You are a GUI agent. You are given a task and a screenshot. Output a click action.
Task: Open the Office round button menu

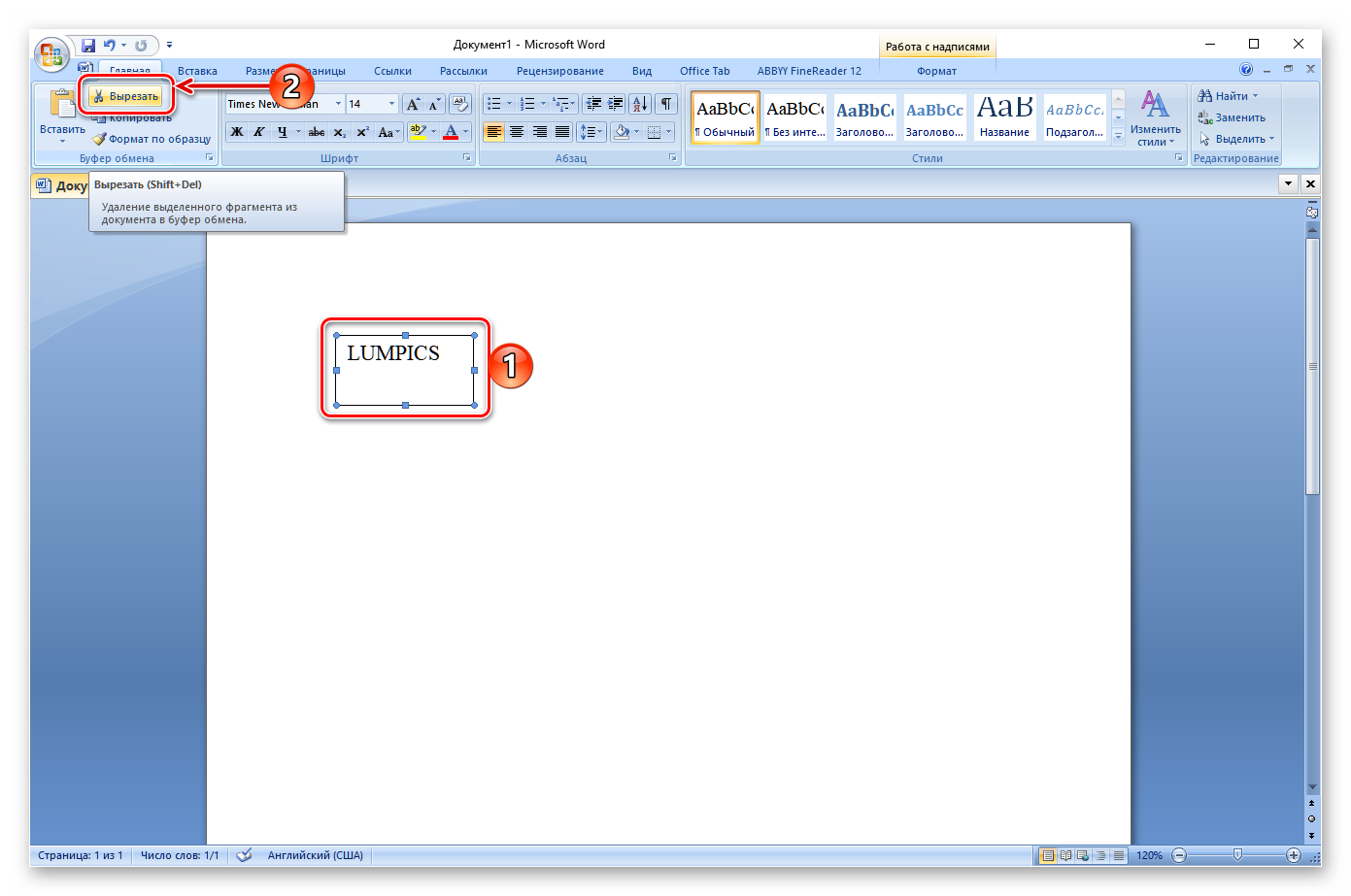pos(51,54)
